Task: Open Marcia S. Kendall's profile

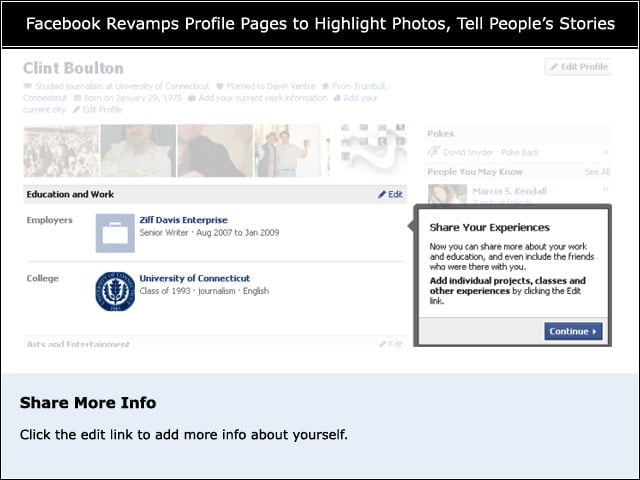Action: click(509, 191)
